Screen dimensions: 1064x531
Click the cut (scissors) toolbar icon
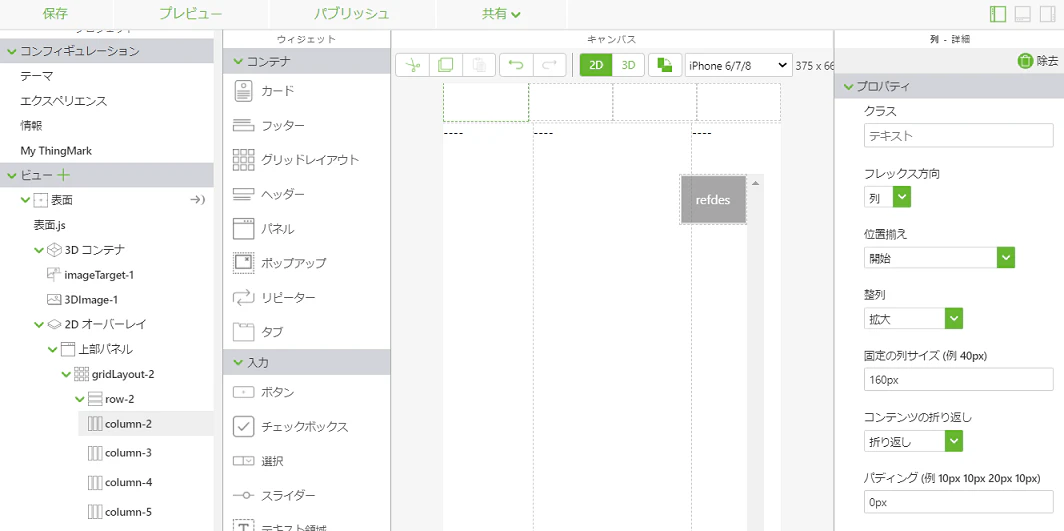coord(412,65)
